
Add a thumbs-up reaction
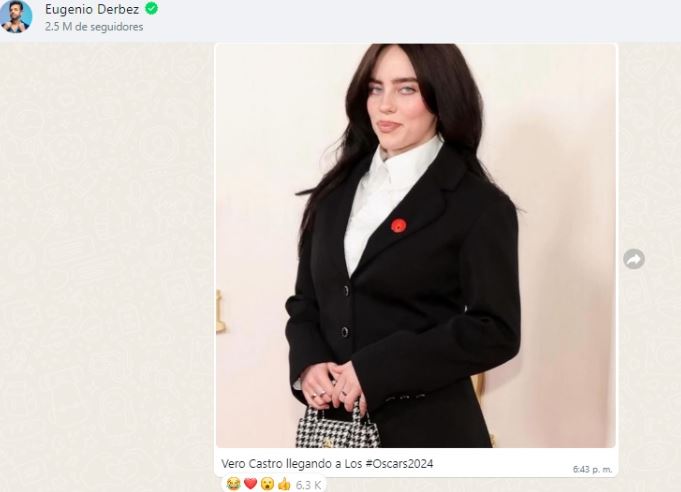(284, 483)
